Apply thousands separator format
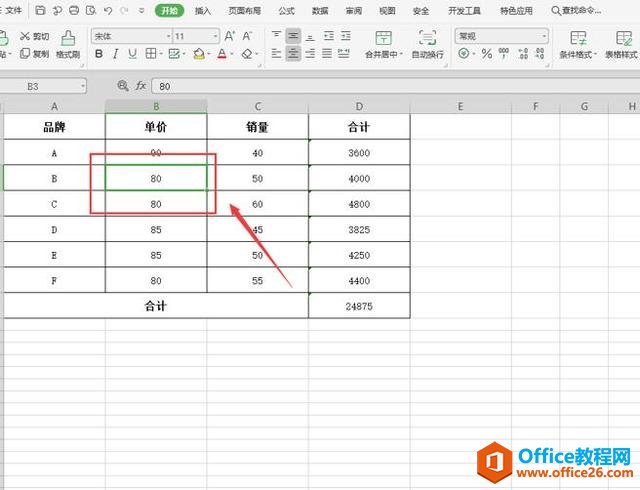Viewport: 640px width, 490px height. (x=504, y=53)
